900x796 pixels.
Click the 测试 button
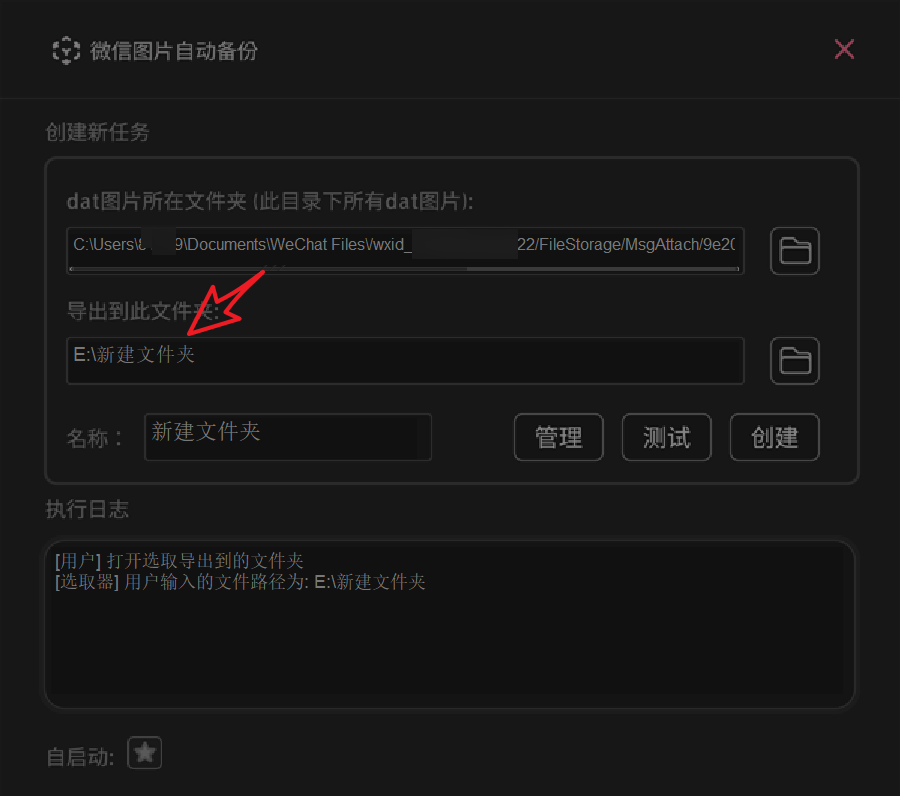pos(666,437)
